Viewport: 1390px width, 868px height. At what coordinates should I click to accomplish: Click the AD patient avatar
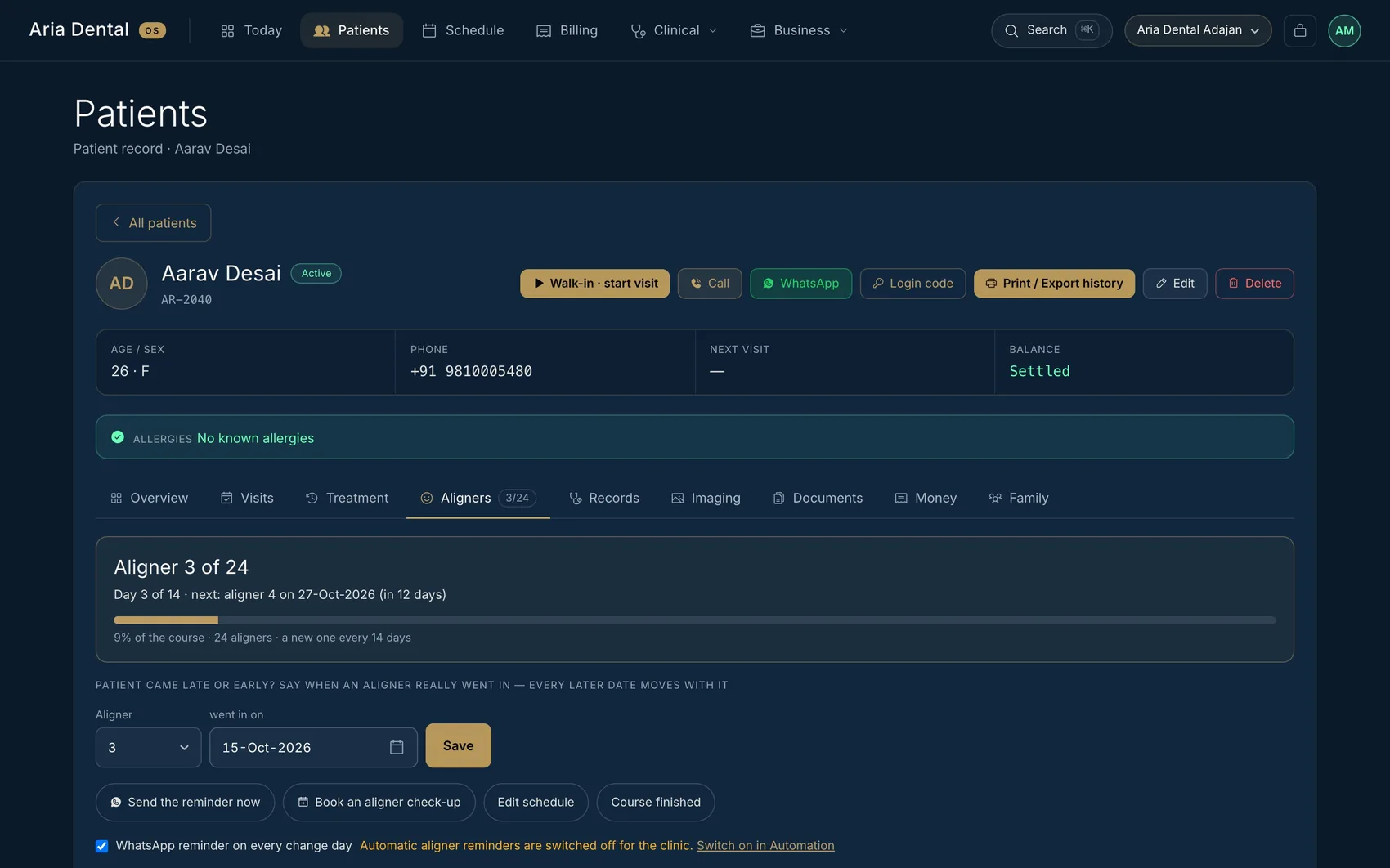pos(122,284)
